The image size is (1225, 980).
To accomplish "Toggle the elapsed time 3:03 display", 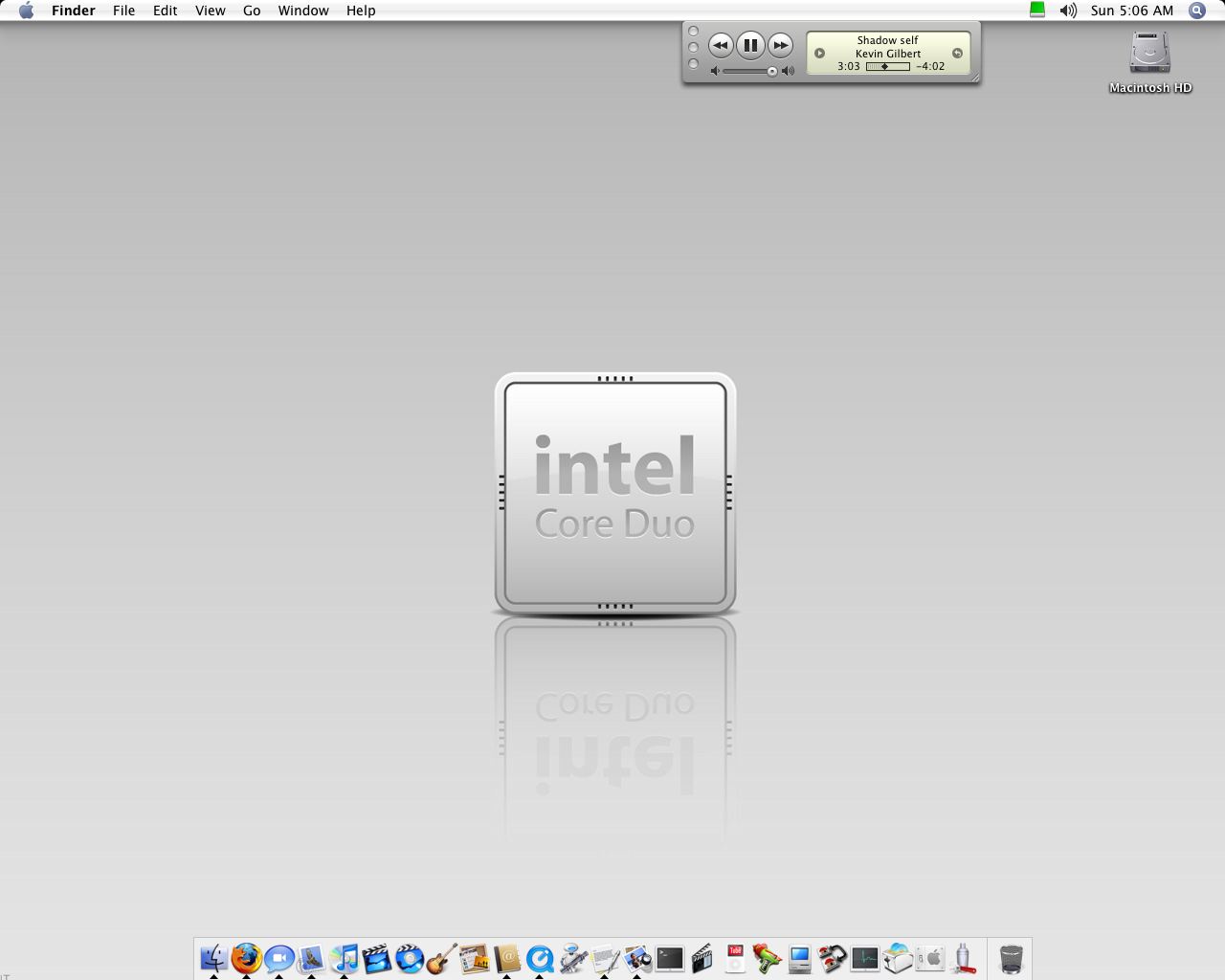I will [x=848, y=67].
